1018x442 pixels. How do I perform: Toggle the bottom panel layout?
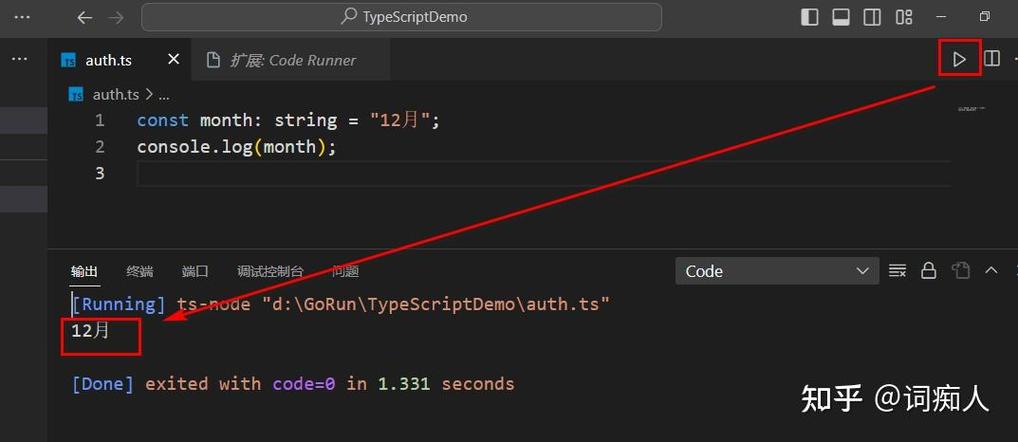click(841, 18)
